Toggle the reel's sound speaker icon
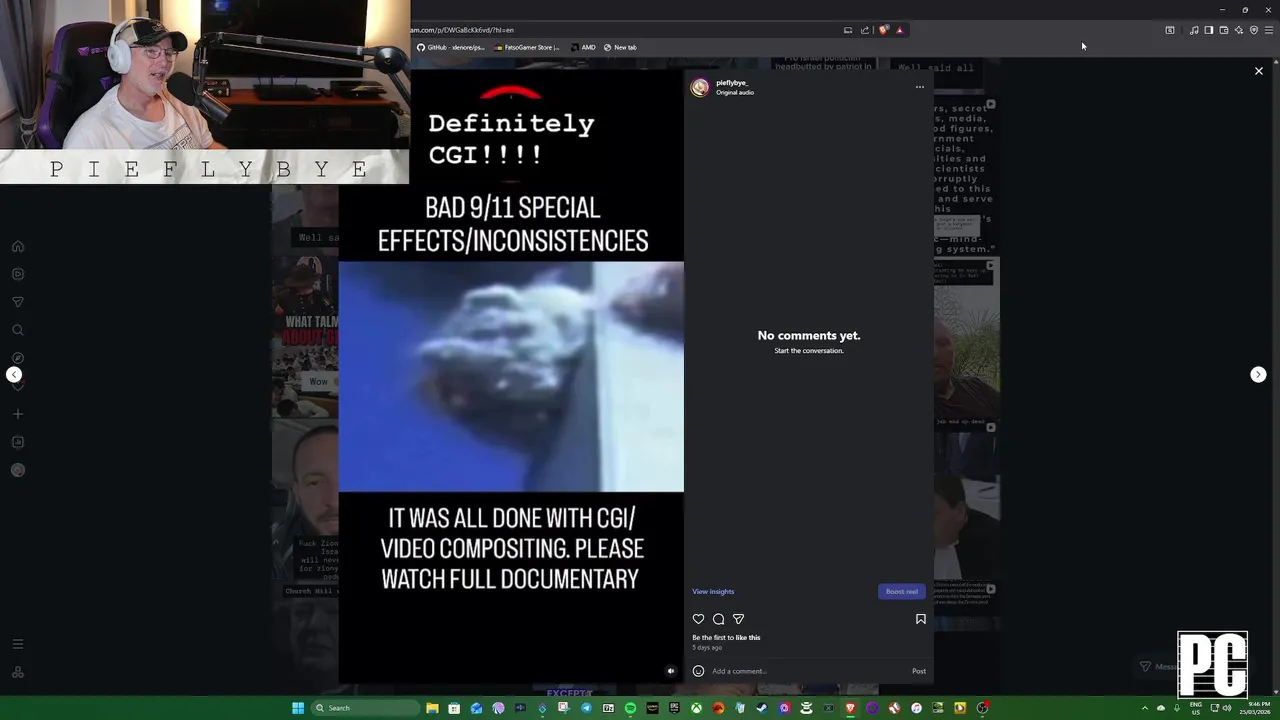The width and height of the screenshot is (1280, 720). coord(671,671)
